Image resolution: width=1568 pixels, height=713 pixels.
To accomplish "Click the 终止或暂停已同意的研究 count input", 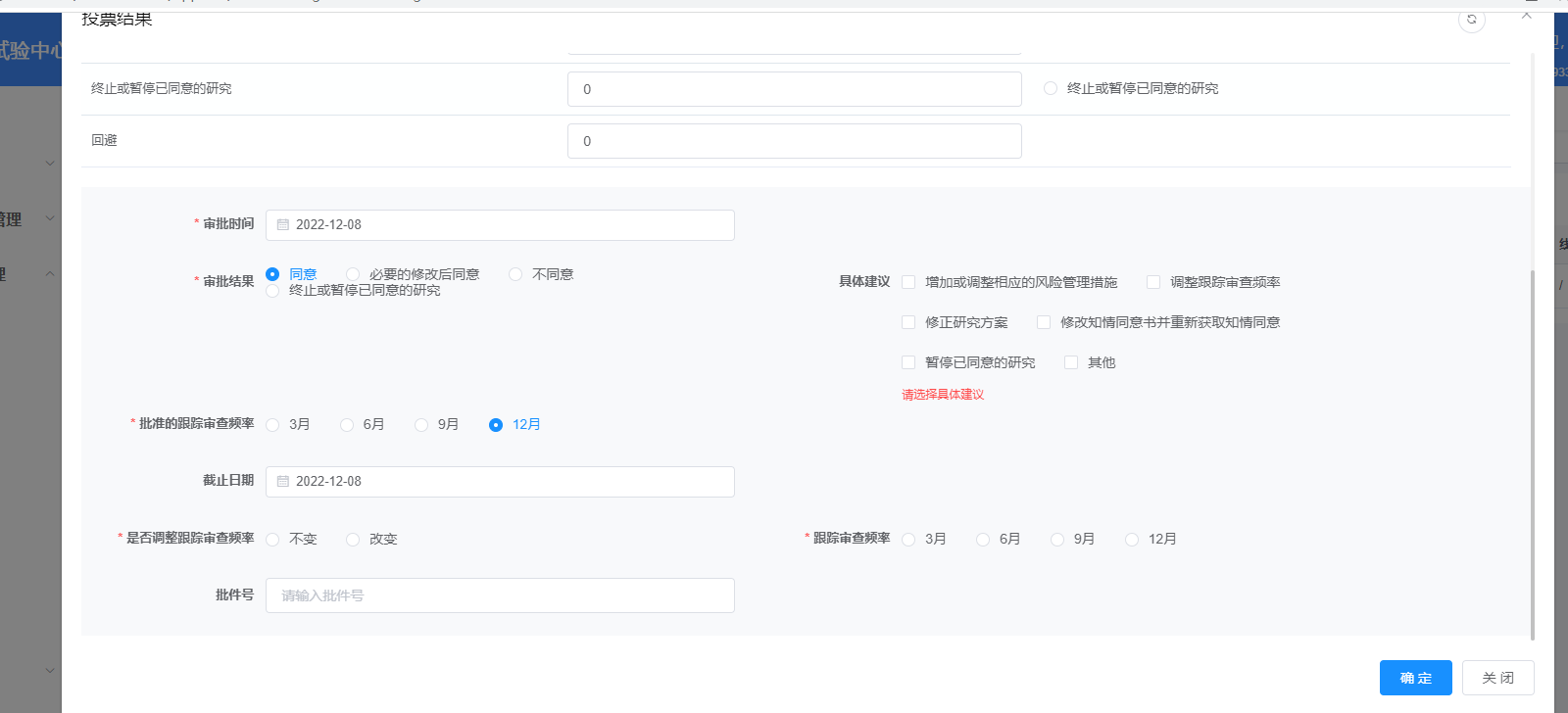I will pos(795,89).
